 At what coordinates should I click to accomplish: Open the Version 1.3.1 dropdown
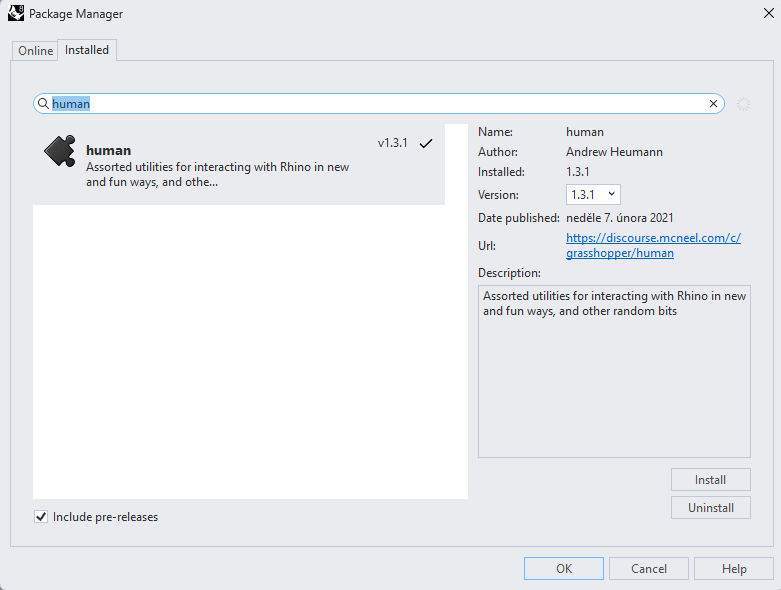coord(593,195)
